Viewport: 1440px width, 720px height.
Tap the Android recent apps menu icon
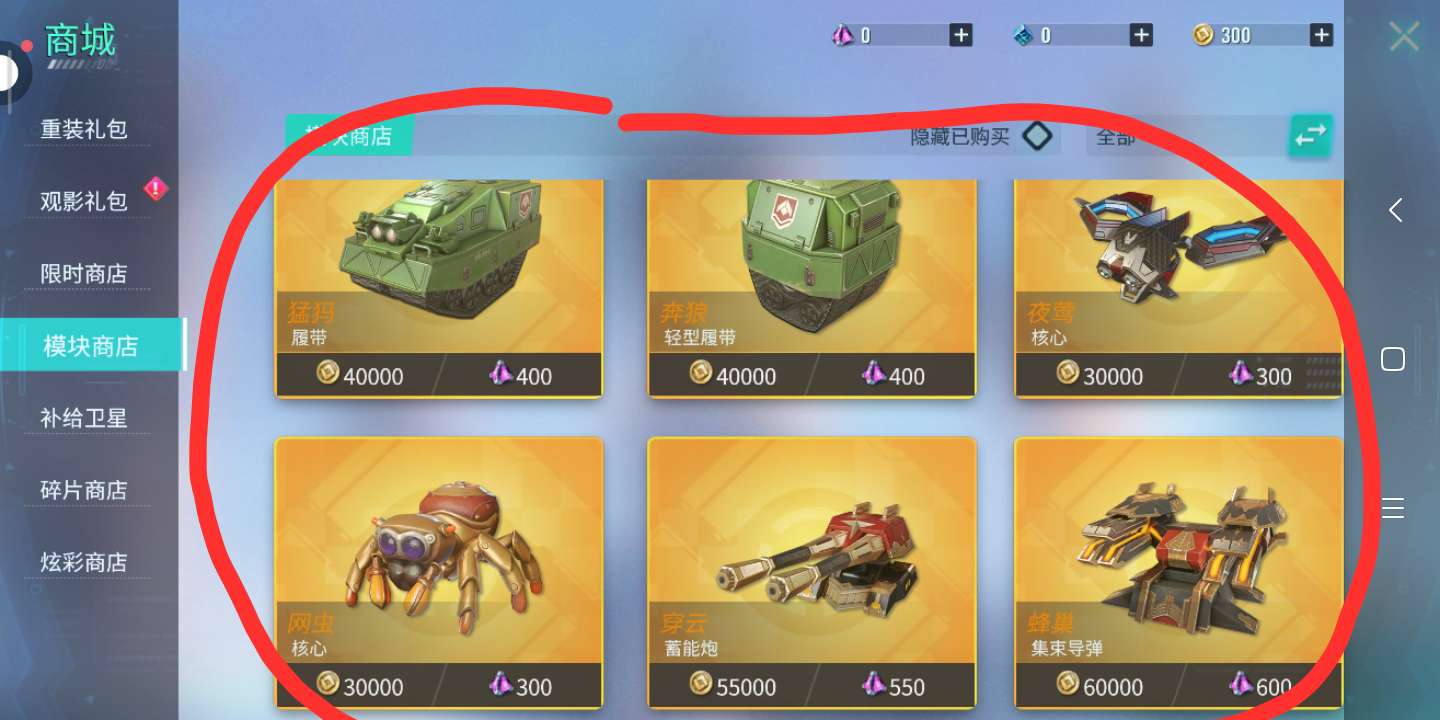(x=1393, y=507)
